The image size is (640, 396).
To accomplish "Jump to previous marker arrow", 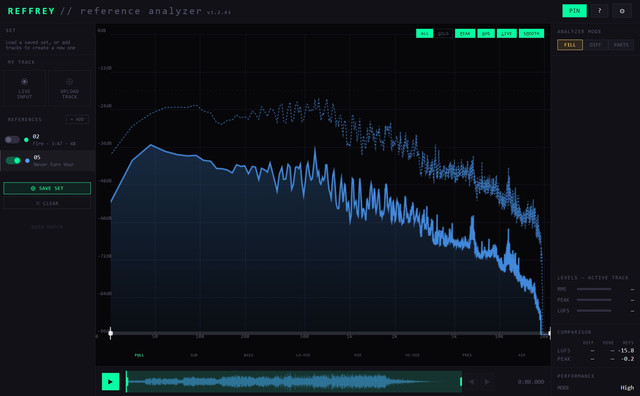I will (471, 382).
